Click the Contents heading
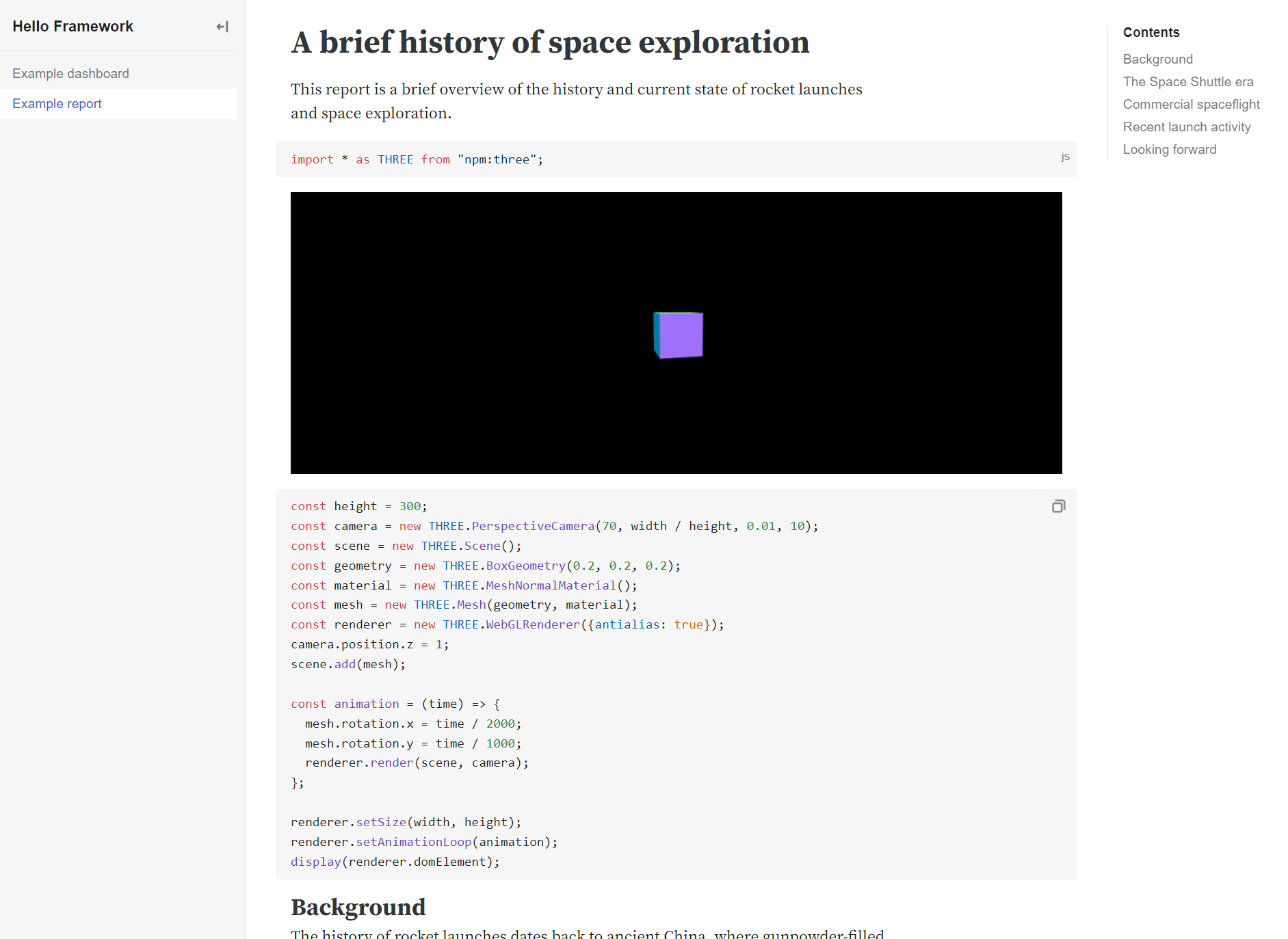 1151,33
